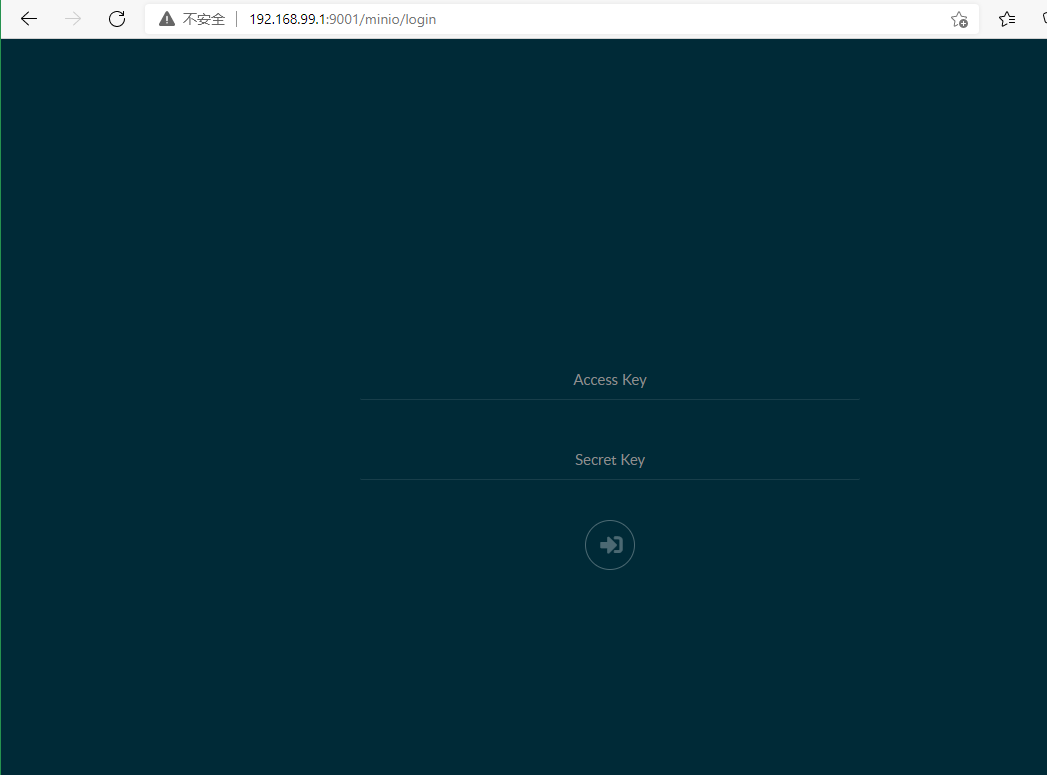Screen dimensions: 1047x775
Task: Click the empty dark area above the login form
Action: tap(609, 200)
